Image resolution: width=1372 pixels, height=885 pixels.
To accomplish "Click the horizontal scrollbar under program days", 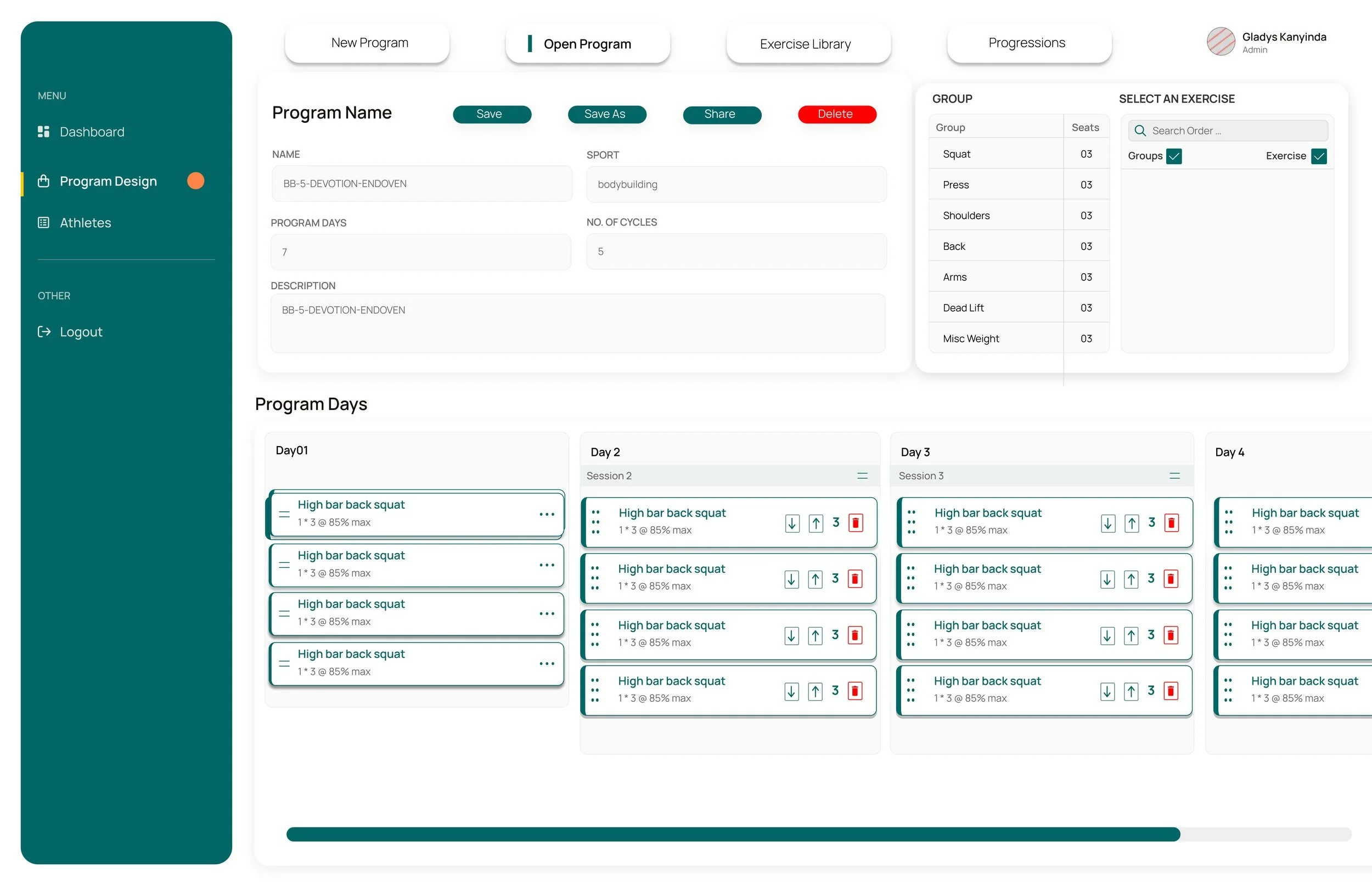I will click(733, 834).
